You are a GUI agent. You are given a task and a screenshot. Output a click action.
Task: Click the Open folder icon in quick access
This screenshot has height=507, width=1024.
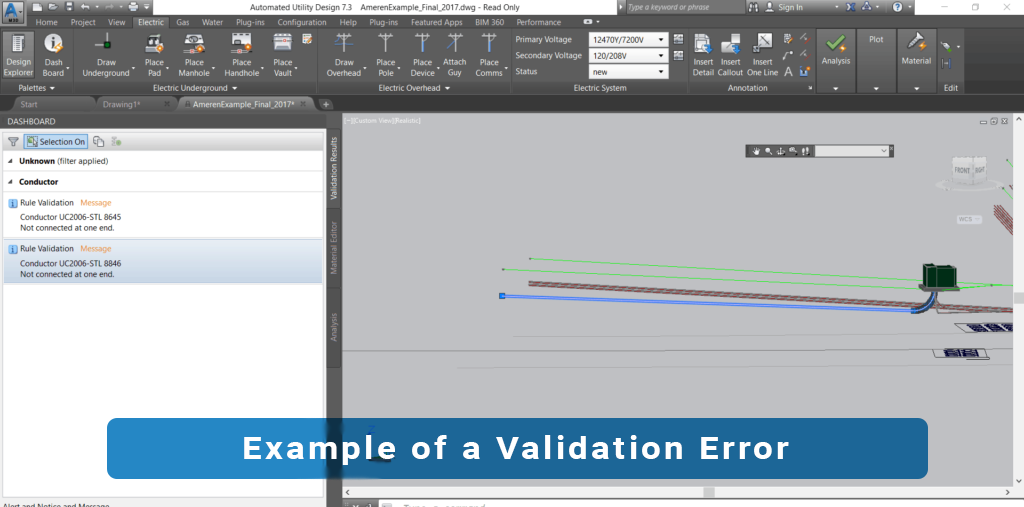pyautogui.click(x=53, y=7)
